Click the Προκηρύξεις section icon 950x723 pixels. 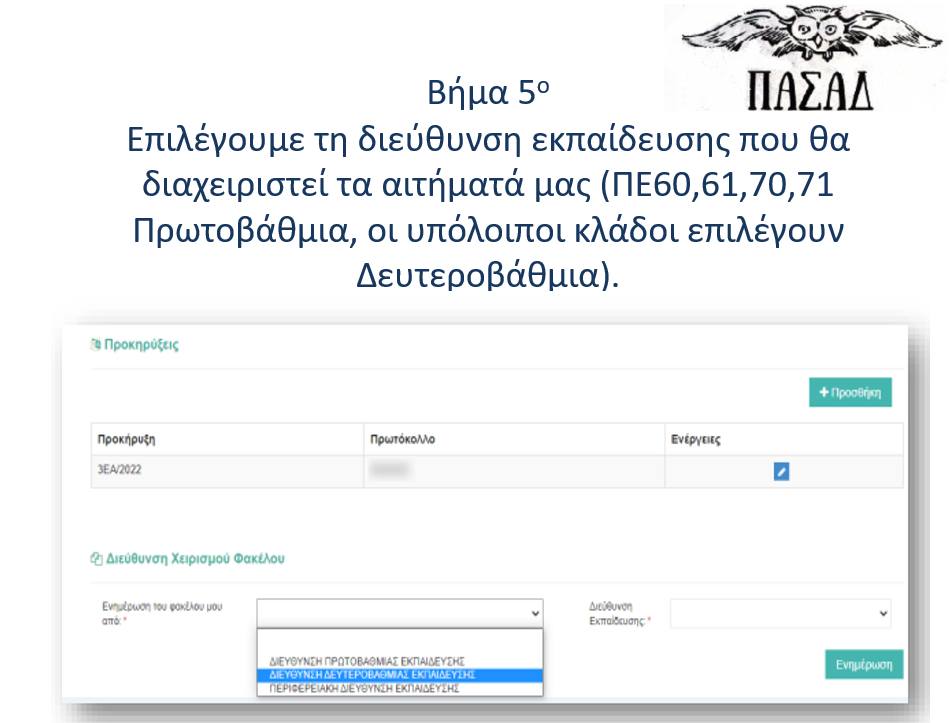[x=96, y=345]
